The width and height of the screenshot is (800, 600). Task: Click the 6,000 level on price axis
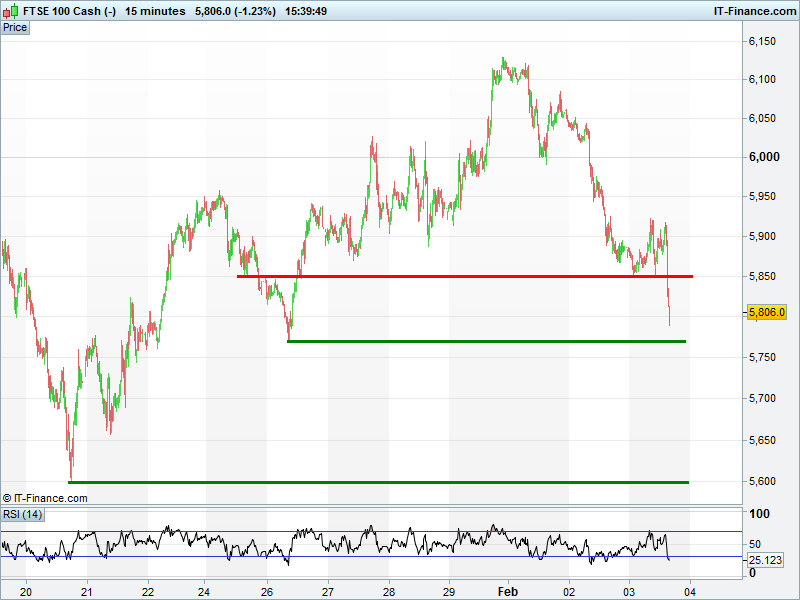[x=763, y=157]
